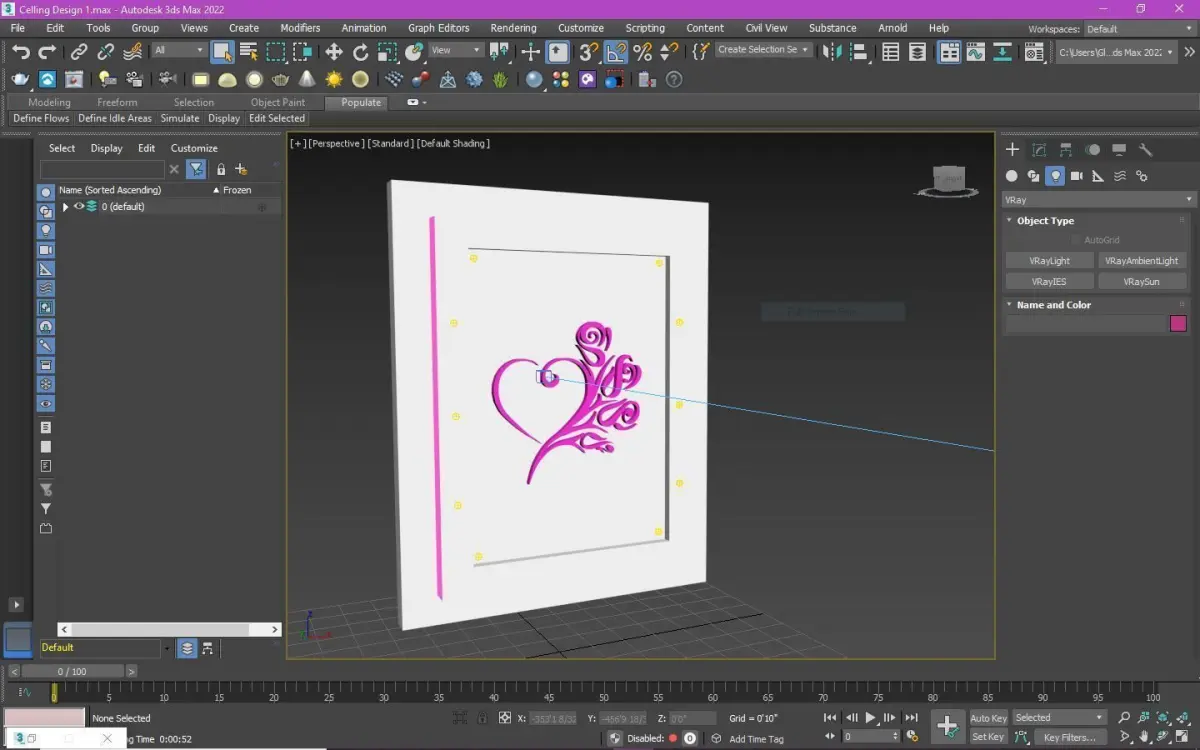1200x750 pixels.
Task: Undo the last action
Action: [x=21, y=51]
